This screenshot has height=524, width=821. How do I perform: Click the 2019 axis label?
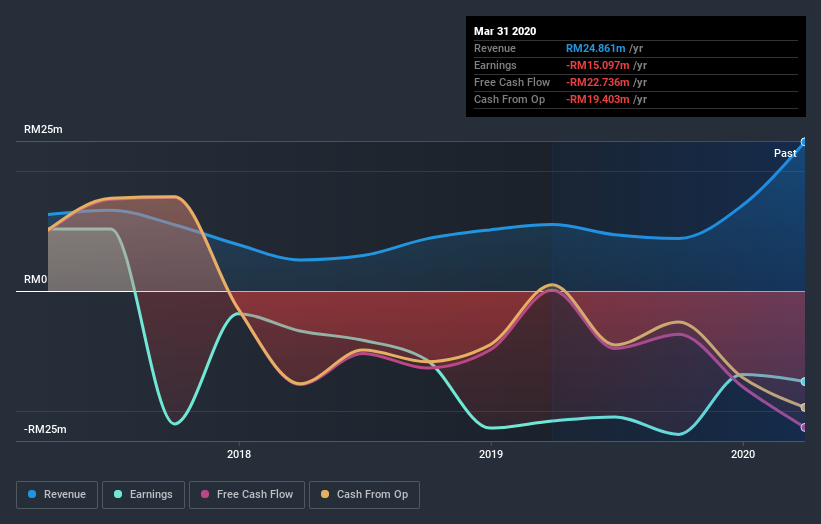tap(491, 454)
